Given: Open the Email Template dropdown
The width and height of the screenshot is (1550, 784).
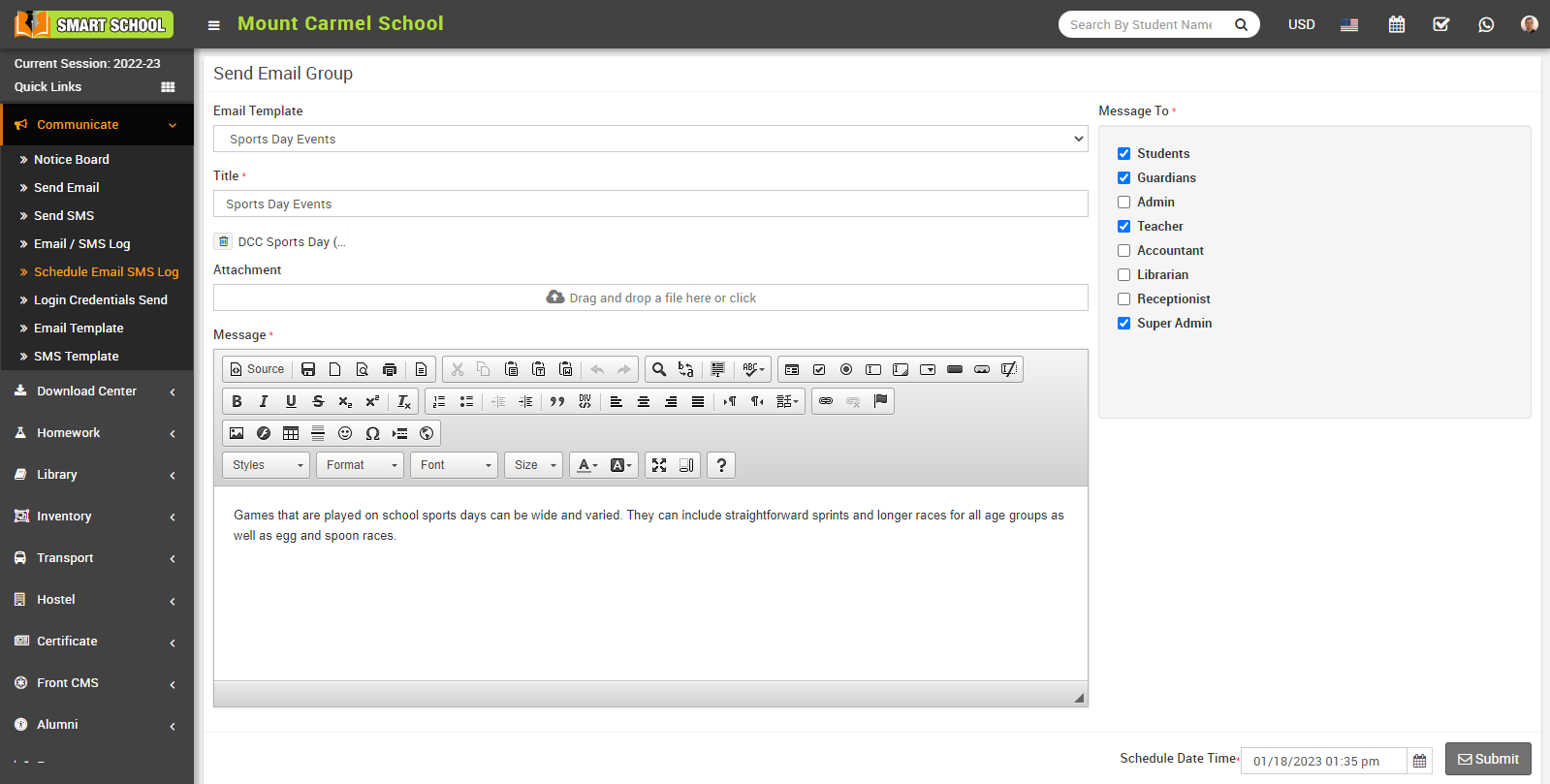Looking at the screenshot, I should [649, 139].
